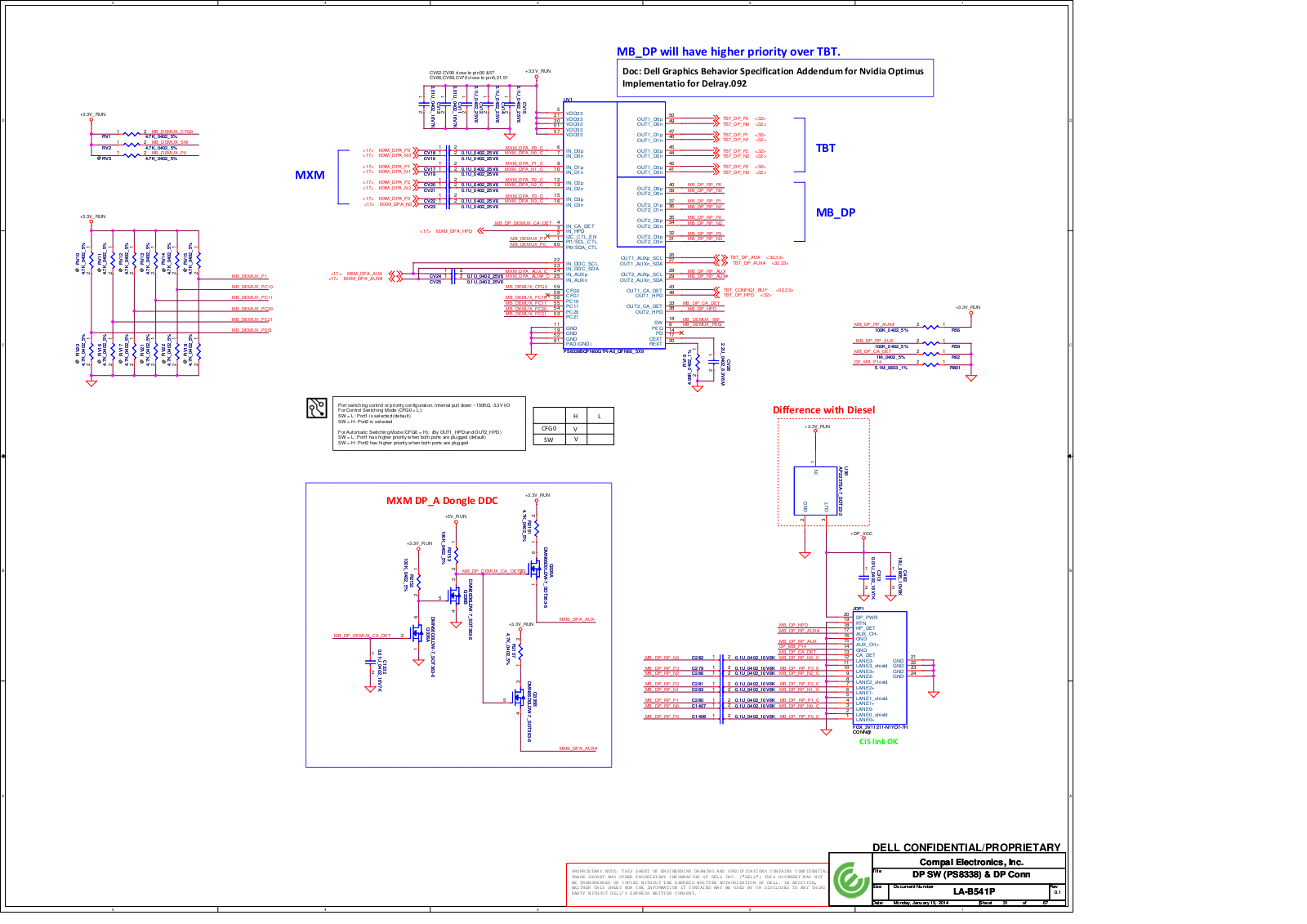Click resistor label 'R62'
The image size is (1307, 924).
(955, 357)
